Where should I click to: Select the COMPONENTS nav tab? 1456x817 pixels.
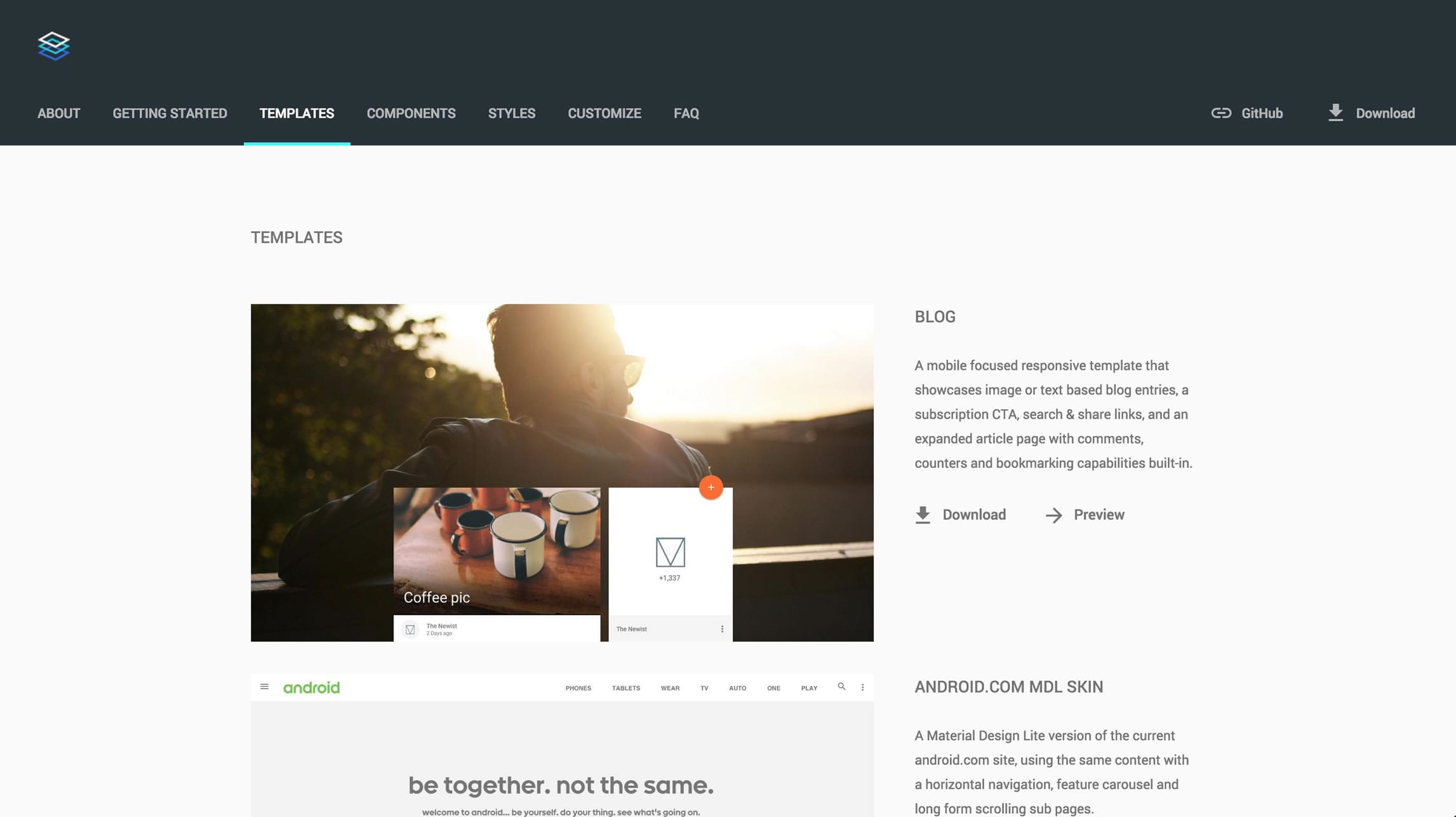coord(411,113)
